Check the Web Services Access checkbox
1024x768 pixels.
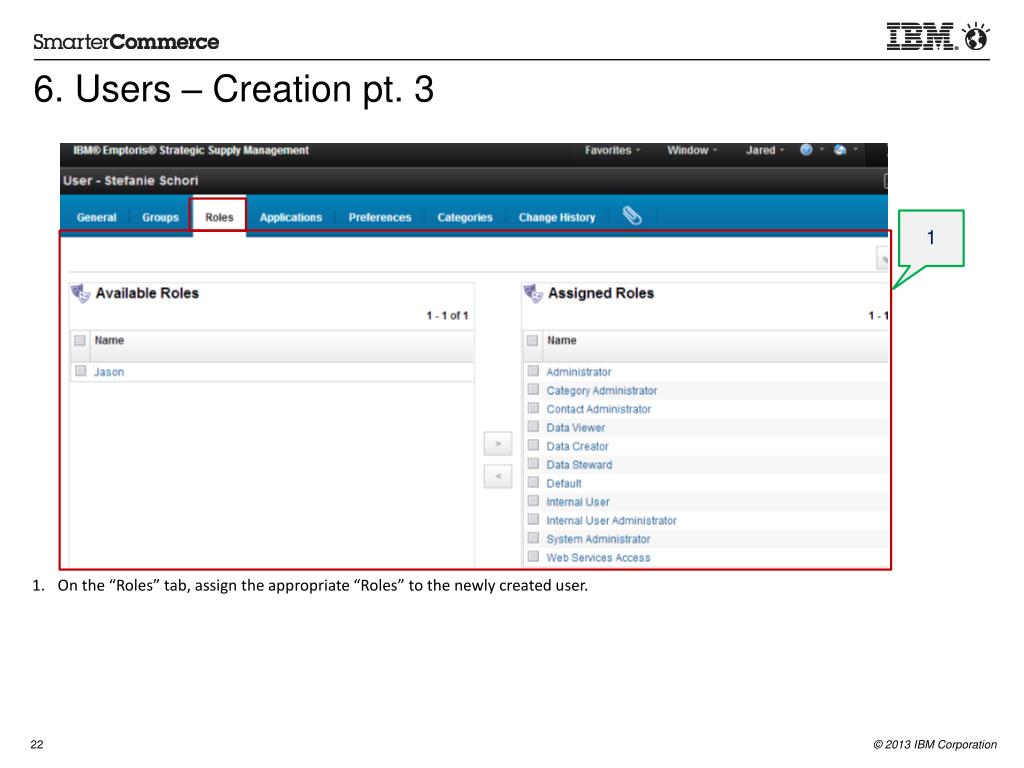click(533, 556)
